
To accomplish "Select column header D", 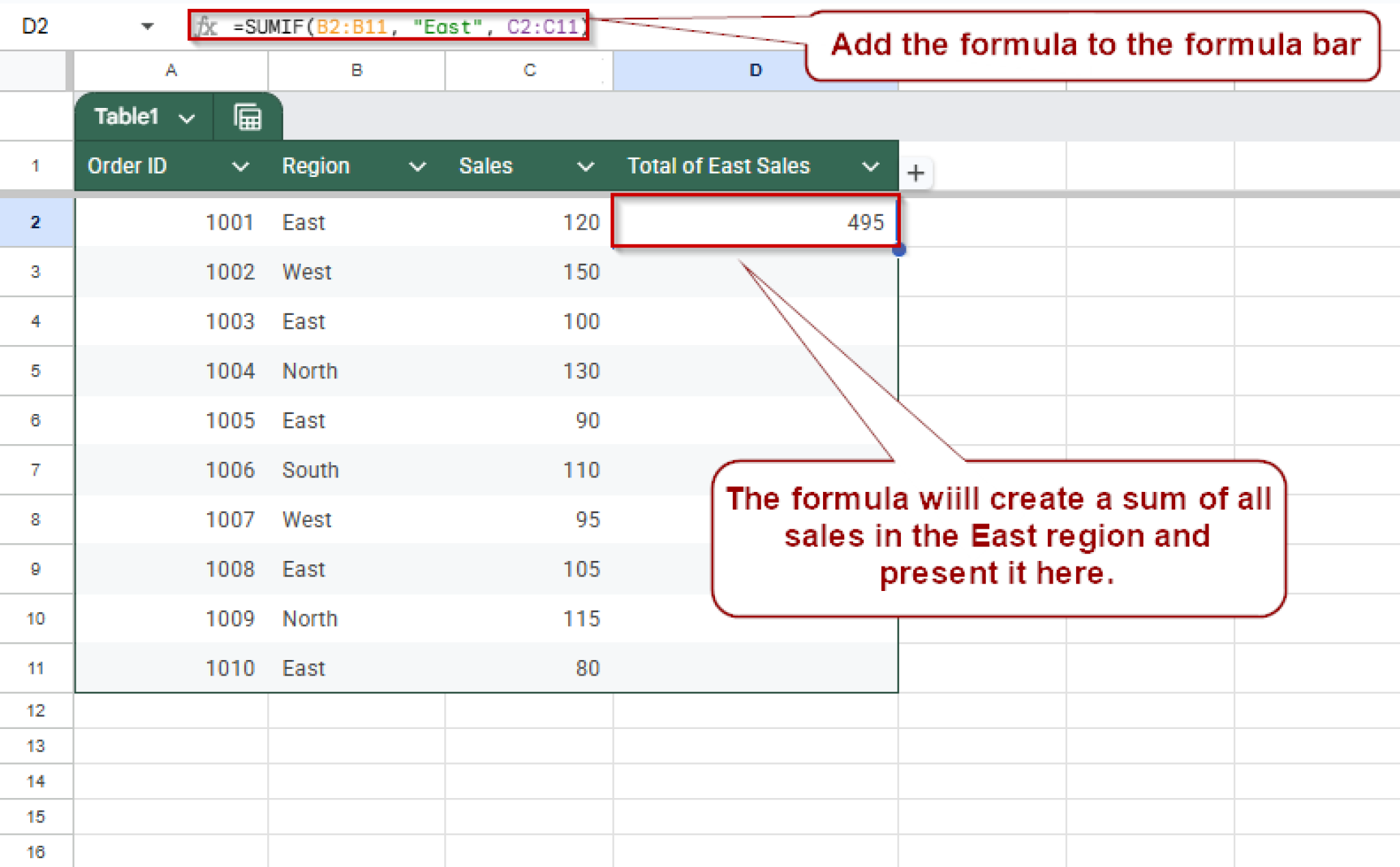I will (x=755, y=70).
